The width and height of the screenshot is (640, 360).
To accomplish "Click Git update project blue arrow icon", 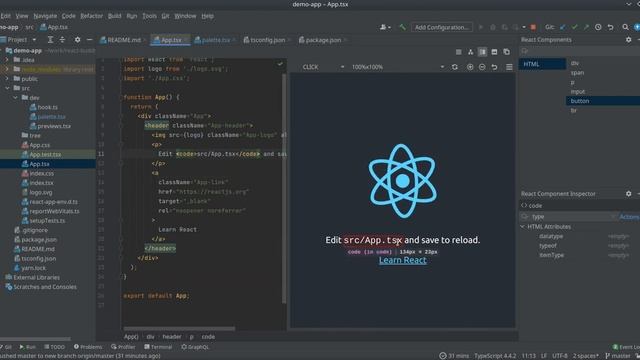I will (x=563, y=27).
